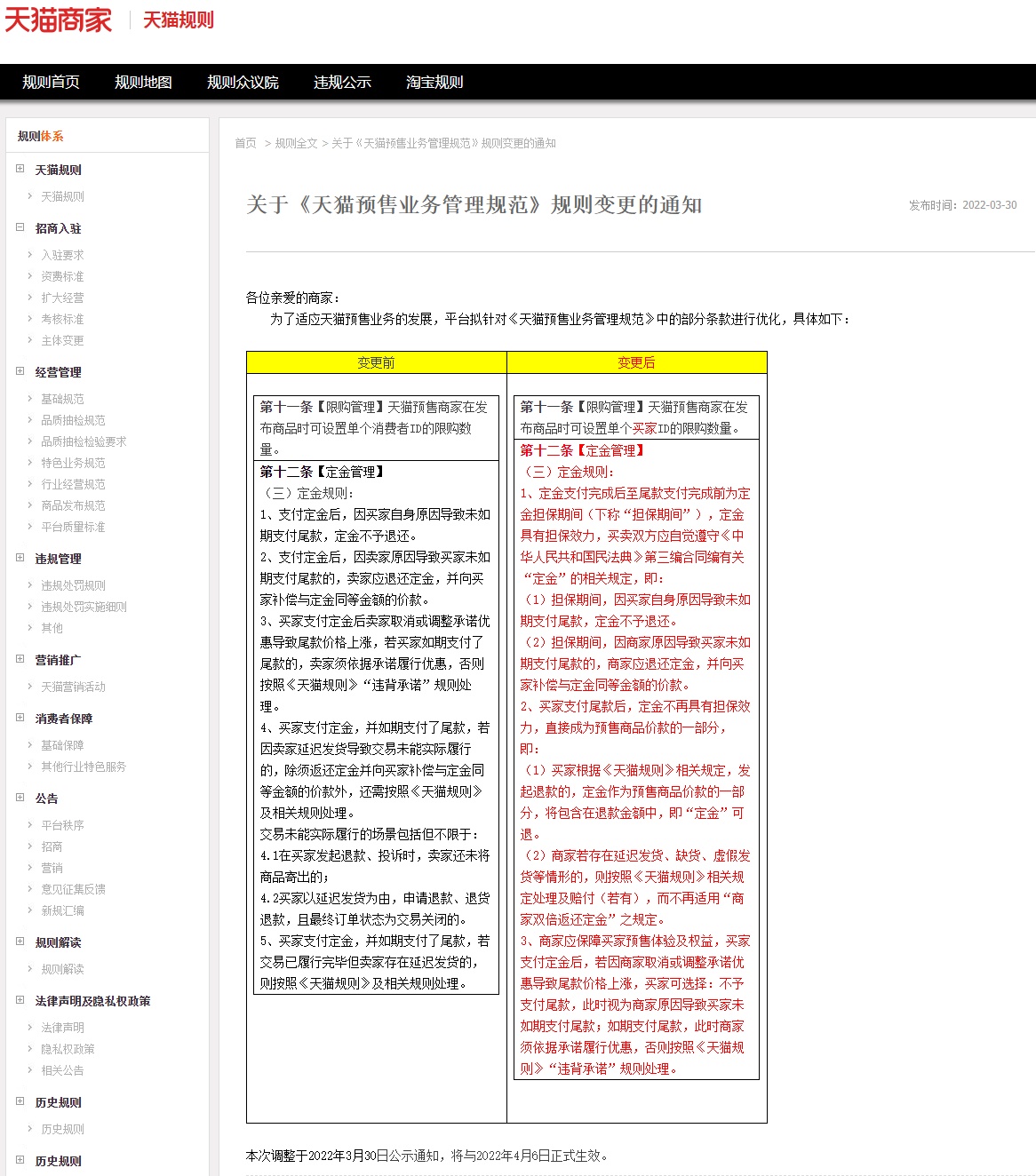Open 法律声明 sidebar item
The height and width of the screenshot is (1176, 1036).
coord(62,1028)
